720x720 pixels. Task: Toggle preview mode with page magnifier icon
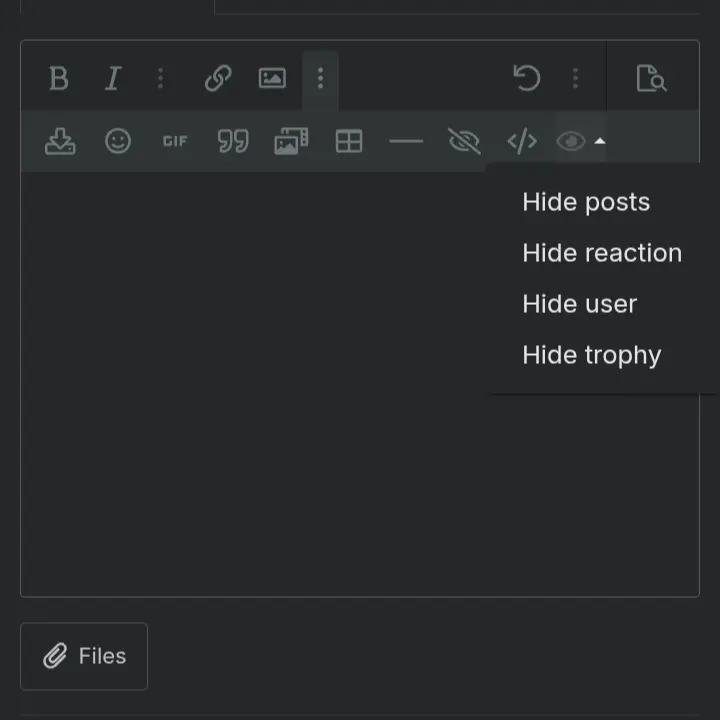click(652, 78)
